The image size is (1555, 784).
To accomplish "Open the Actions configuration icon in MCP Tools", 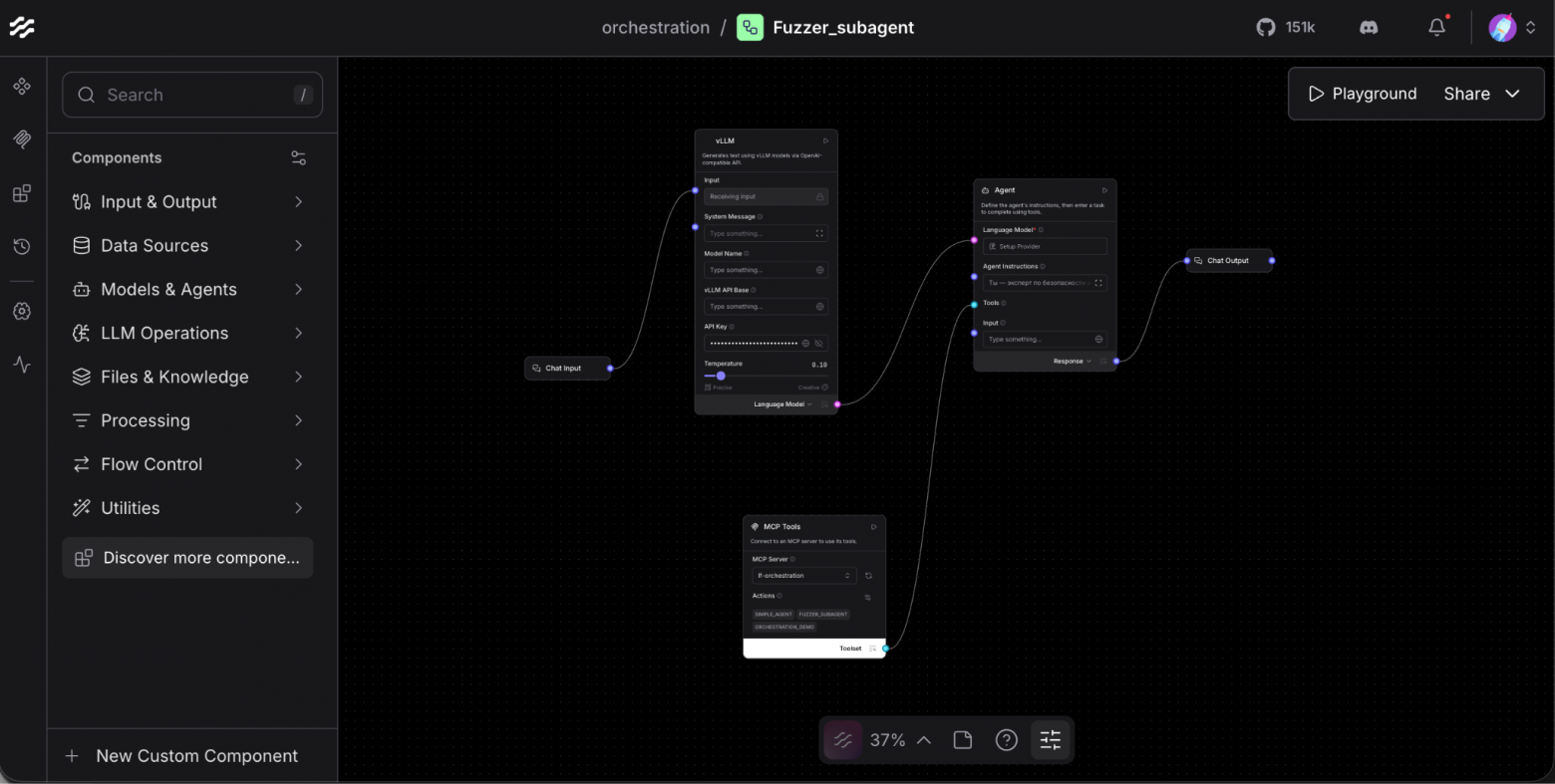I will [867, 597].
